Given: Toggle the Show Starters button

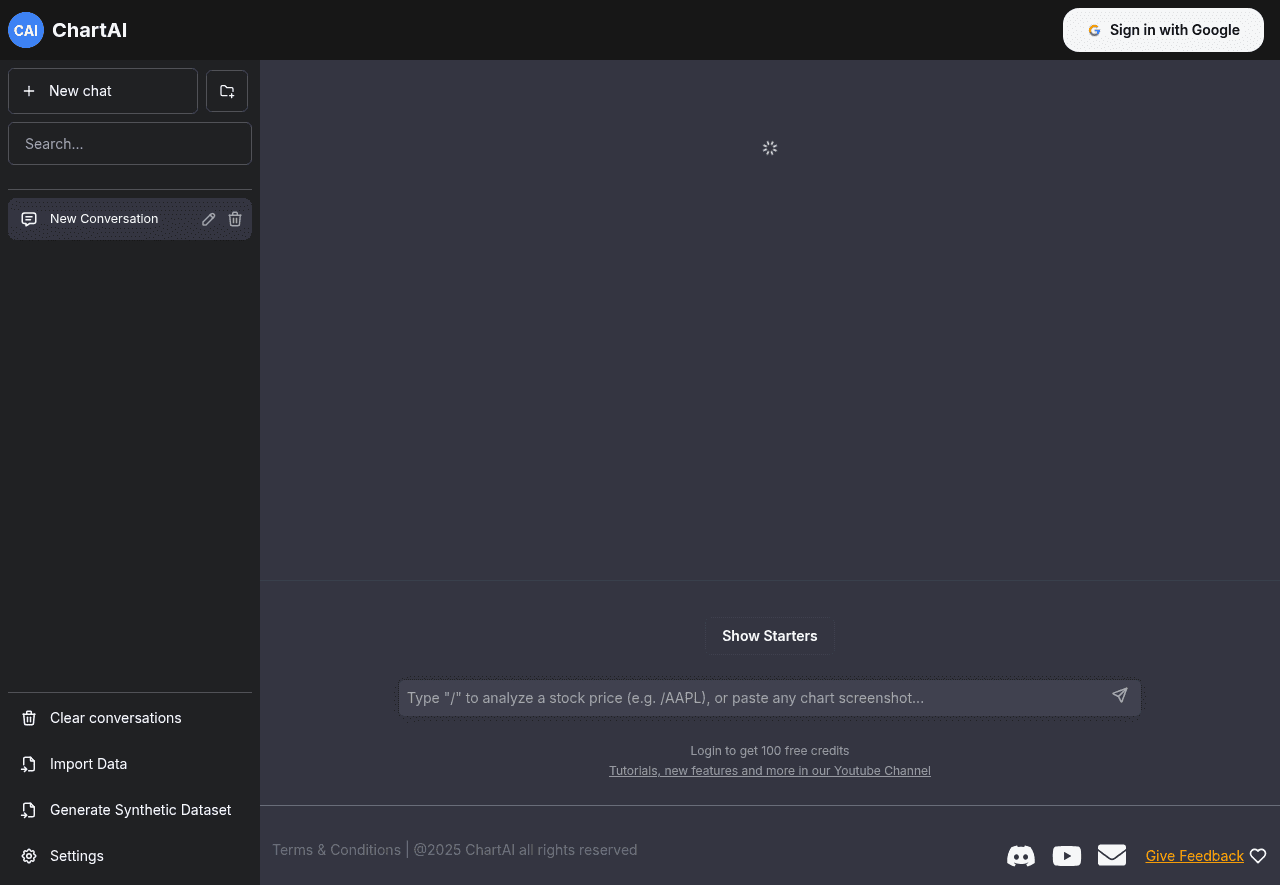Looking at the screenshot, I should click(x=769, y=636).
